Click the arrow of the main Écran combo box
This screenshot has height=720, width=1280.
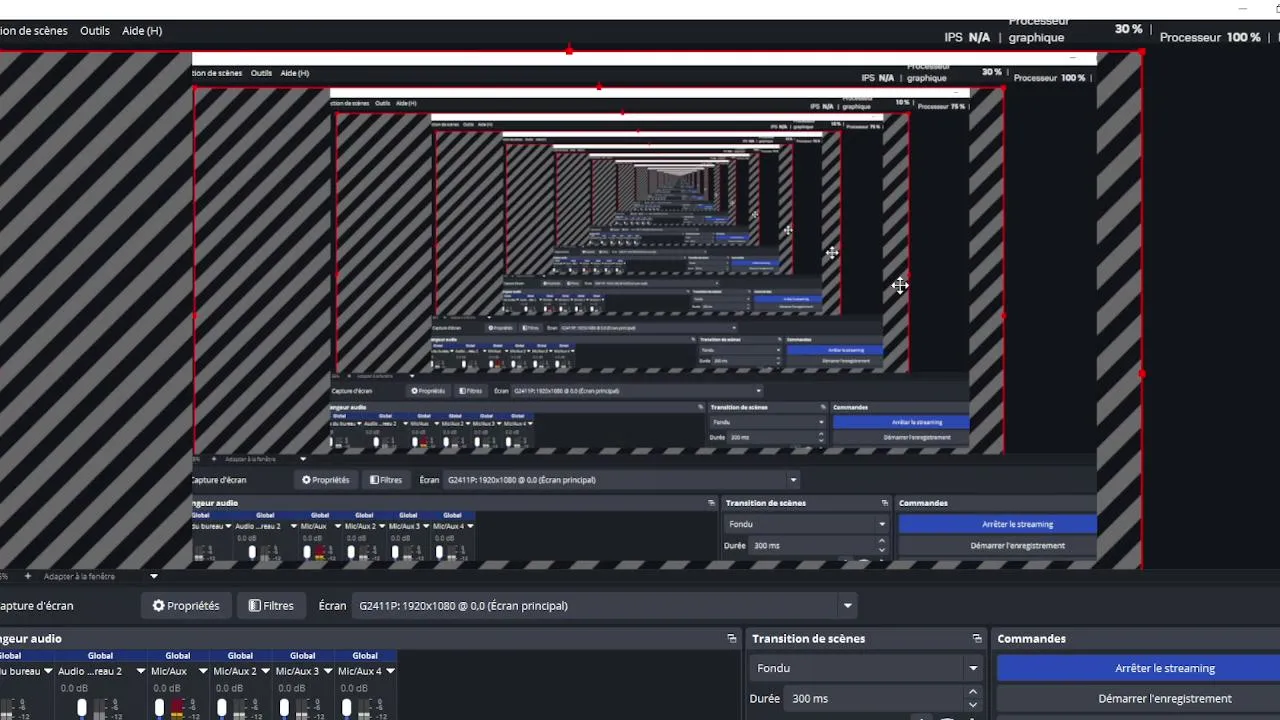(x=847, y=606)
